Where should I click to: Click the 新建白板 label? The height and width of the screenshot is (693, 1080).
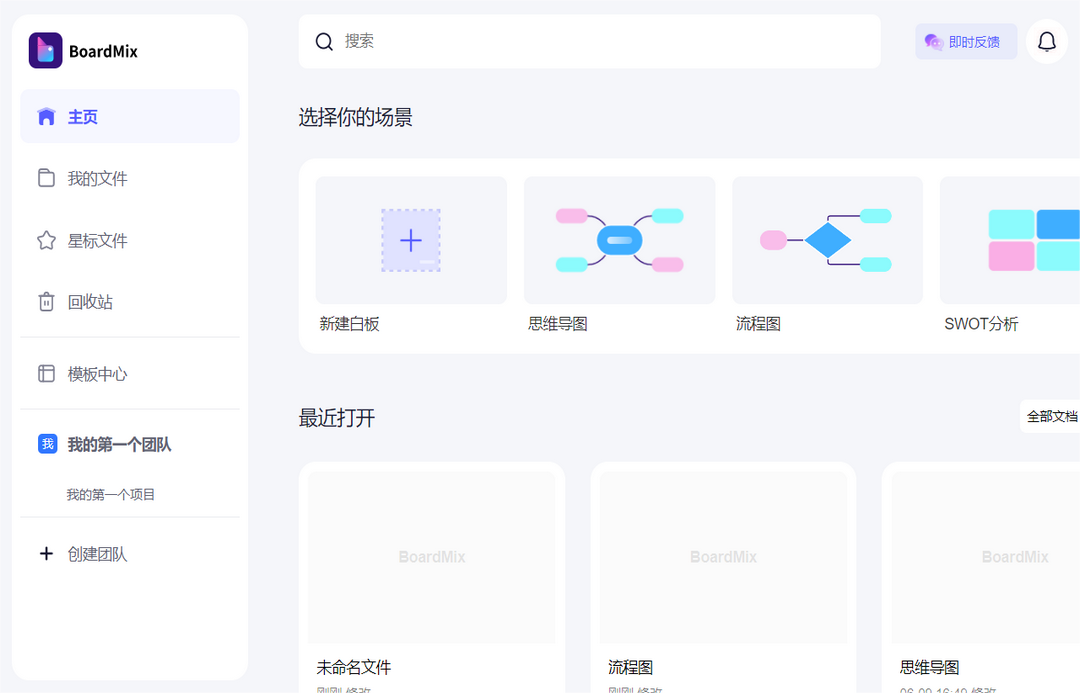[349, 324]
